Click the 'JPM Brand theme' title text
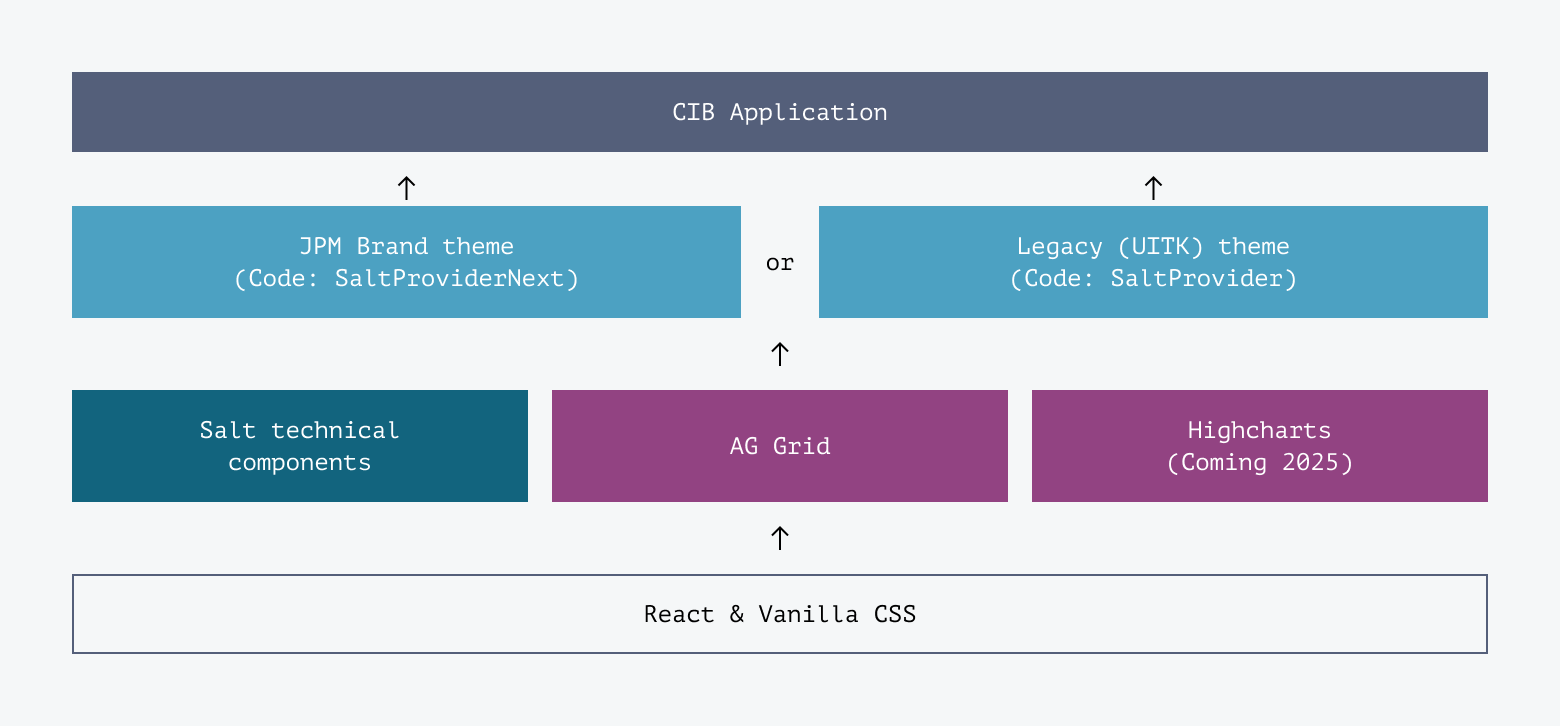The height and width of the screenshot is (726, 1560). pyautogui.click(x=406, y=246)
